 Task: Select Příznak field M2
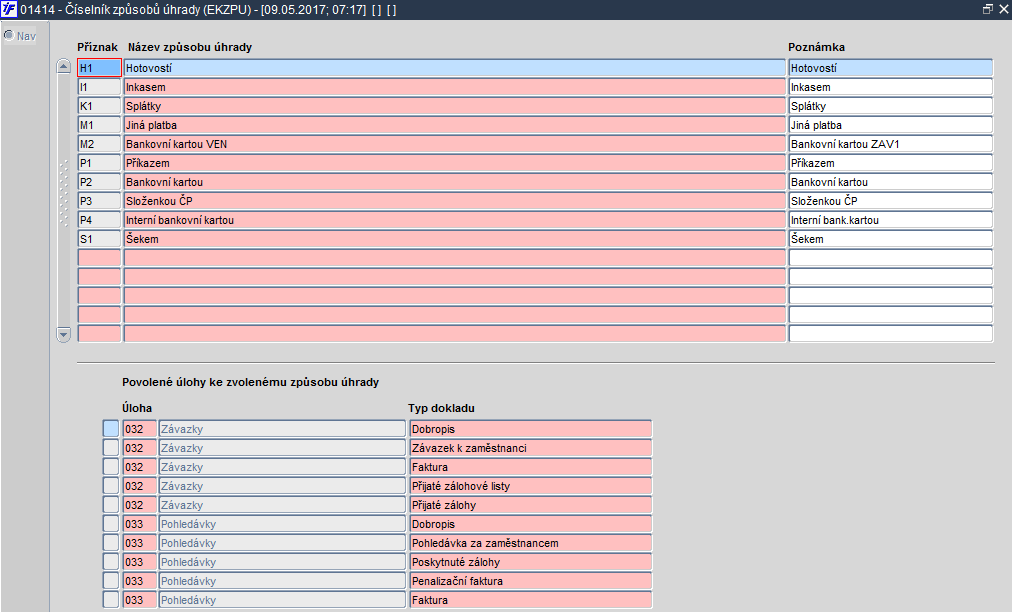[99, 144]
